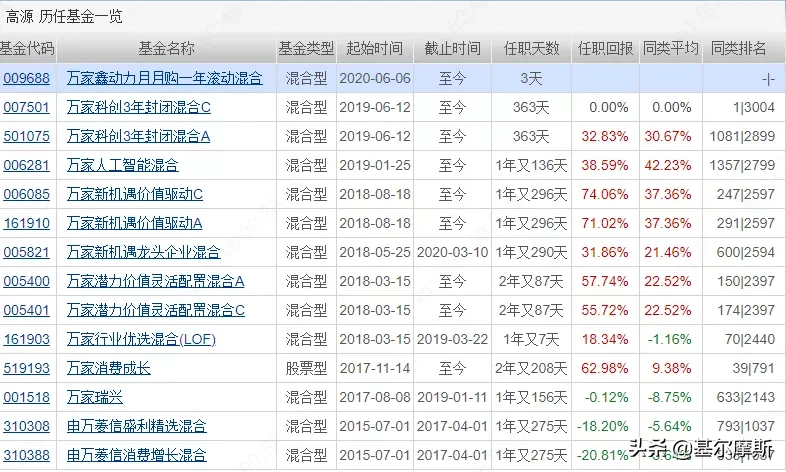This screenshot has width=786, height=472.
Task: Select the -8.75% peer average cell
Action: click(669, 397)
